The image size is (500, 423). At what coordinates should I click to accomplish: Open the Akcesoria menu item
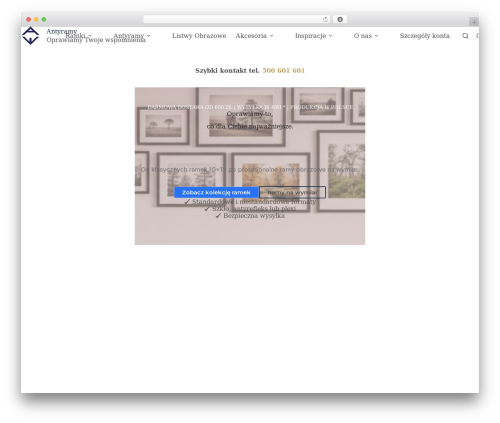[x=251, y=36]
